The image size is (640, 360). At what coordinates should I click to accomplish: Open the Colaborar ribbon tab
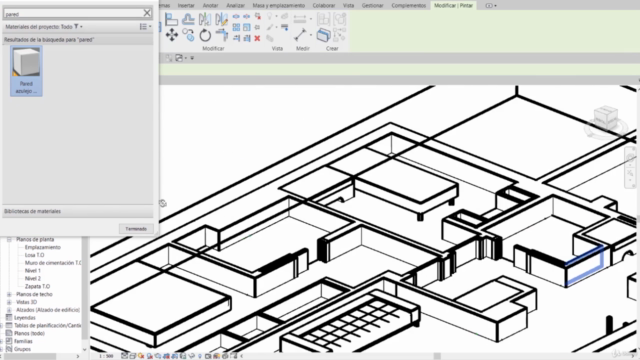(x=324, y=5)
